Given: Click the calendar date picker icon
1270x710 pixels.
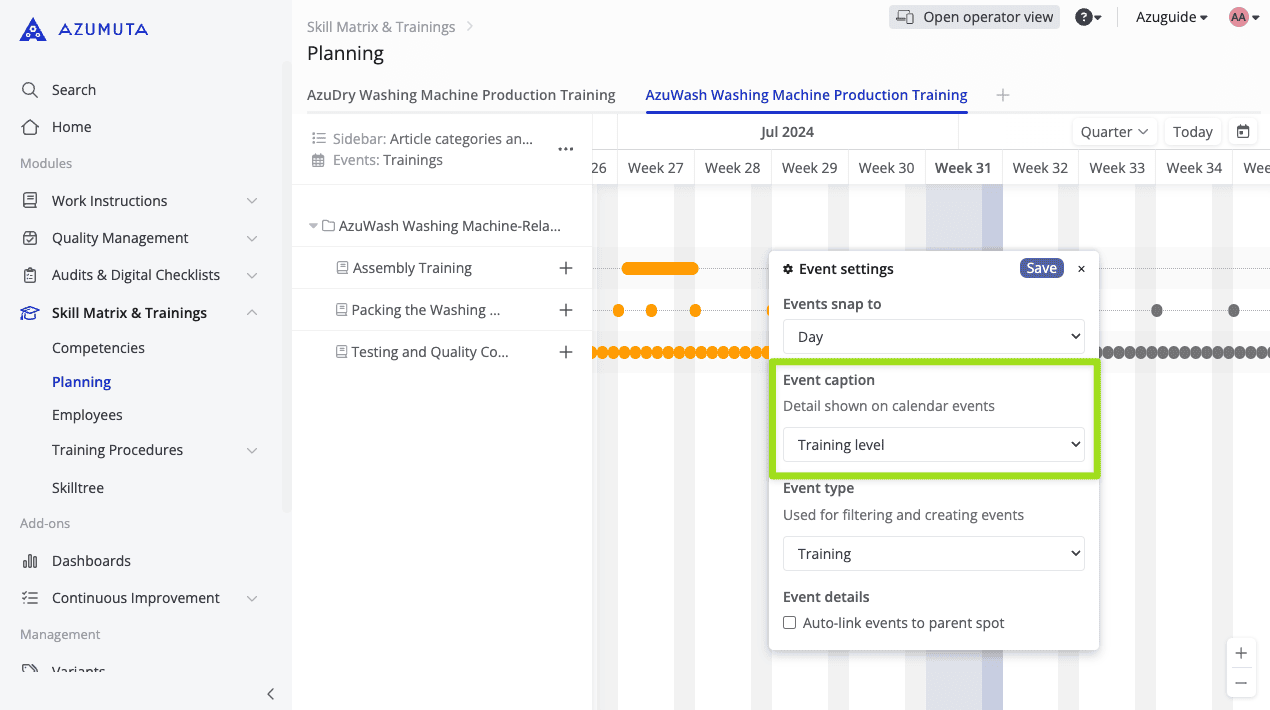Looking at the screenshot, I should tap(1243, 132).
